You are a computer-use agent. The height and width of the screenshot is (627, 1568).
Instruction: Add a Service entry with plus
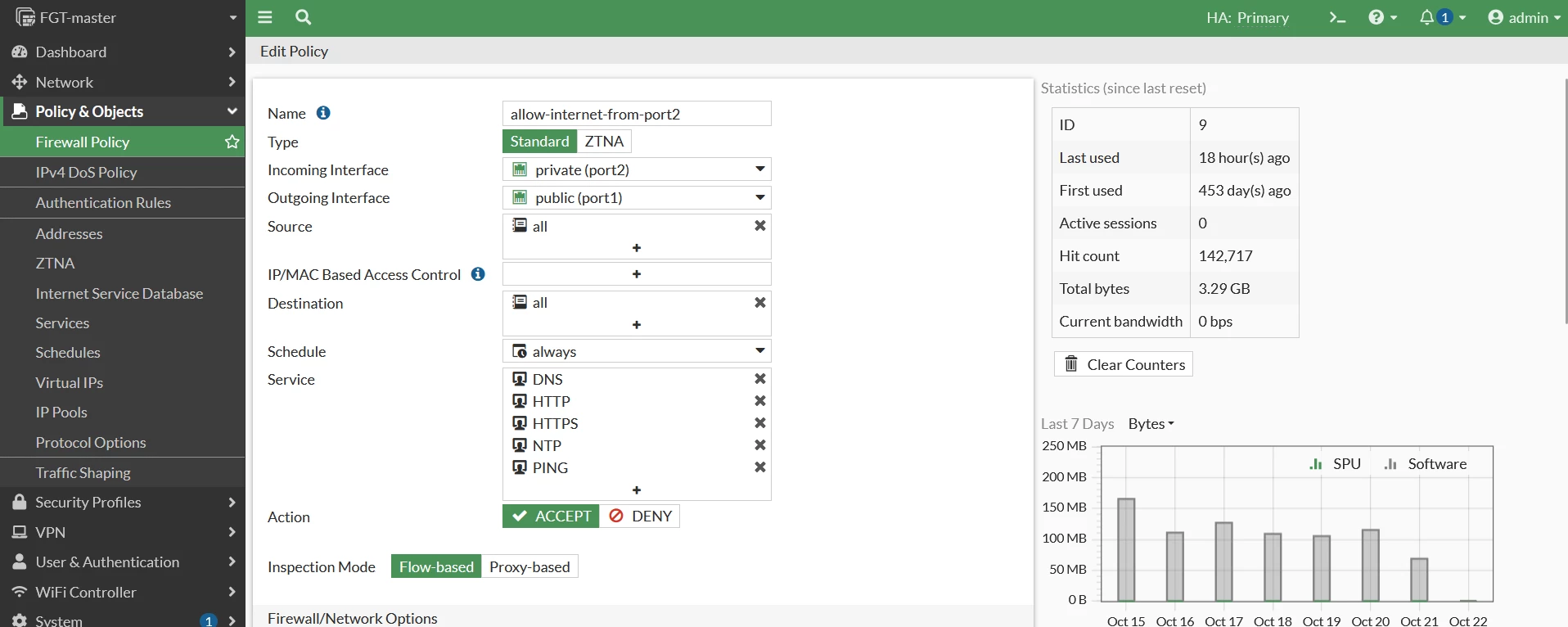coord(637,490)
